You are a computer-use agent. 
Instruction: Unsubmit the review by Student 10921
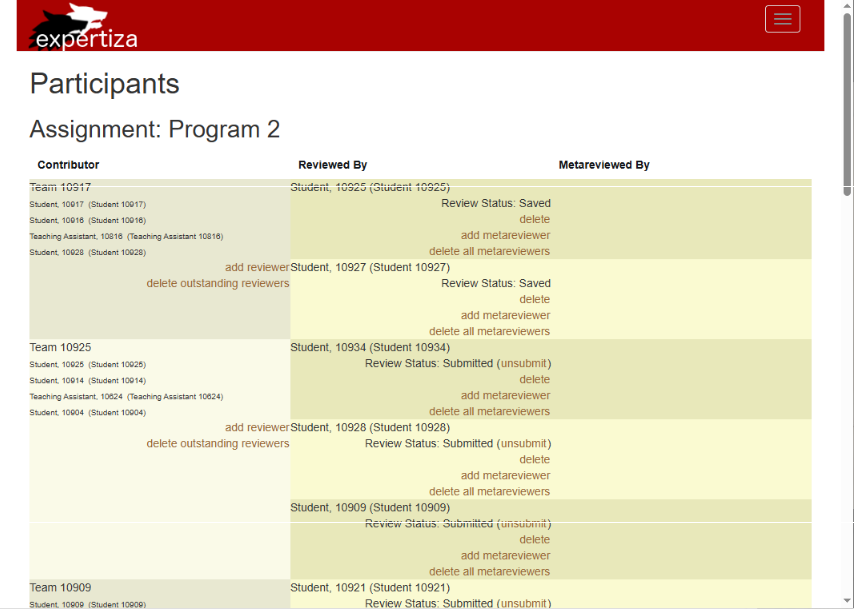point(523,603)
